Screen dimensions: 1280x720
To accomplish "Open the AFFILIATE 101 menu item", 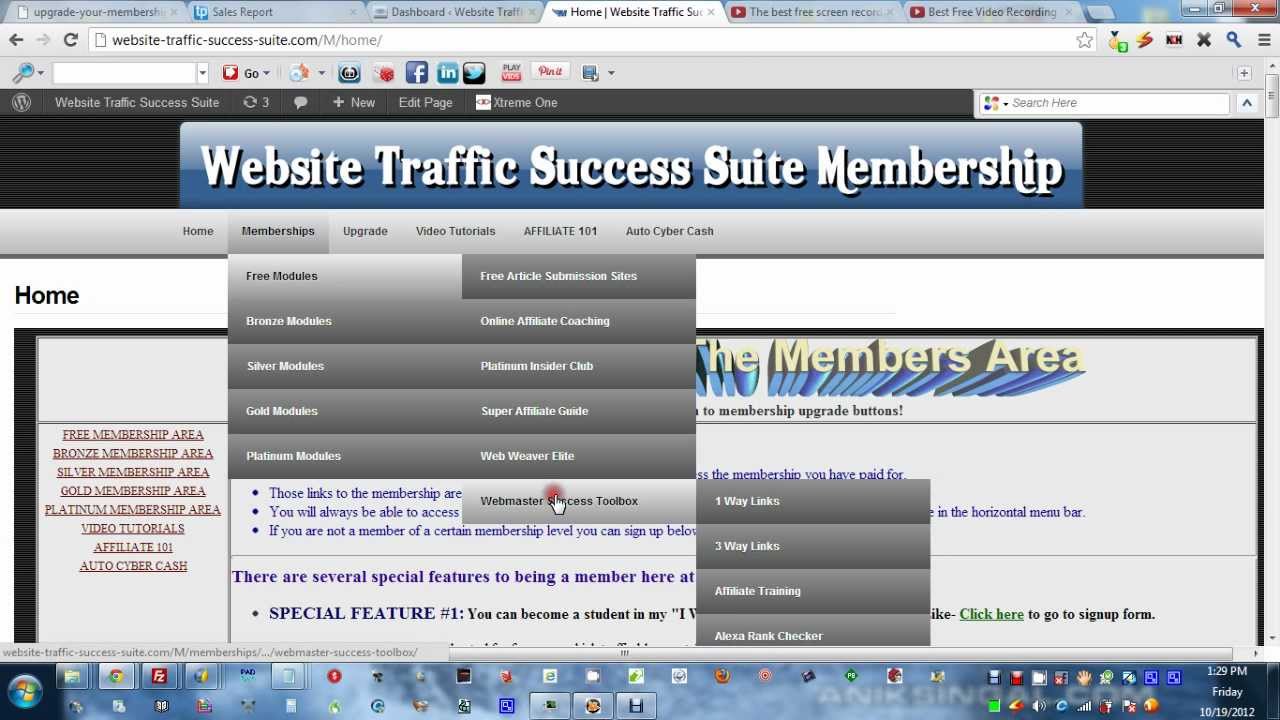I will tap(560, 231).
